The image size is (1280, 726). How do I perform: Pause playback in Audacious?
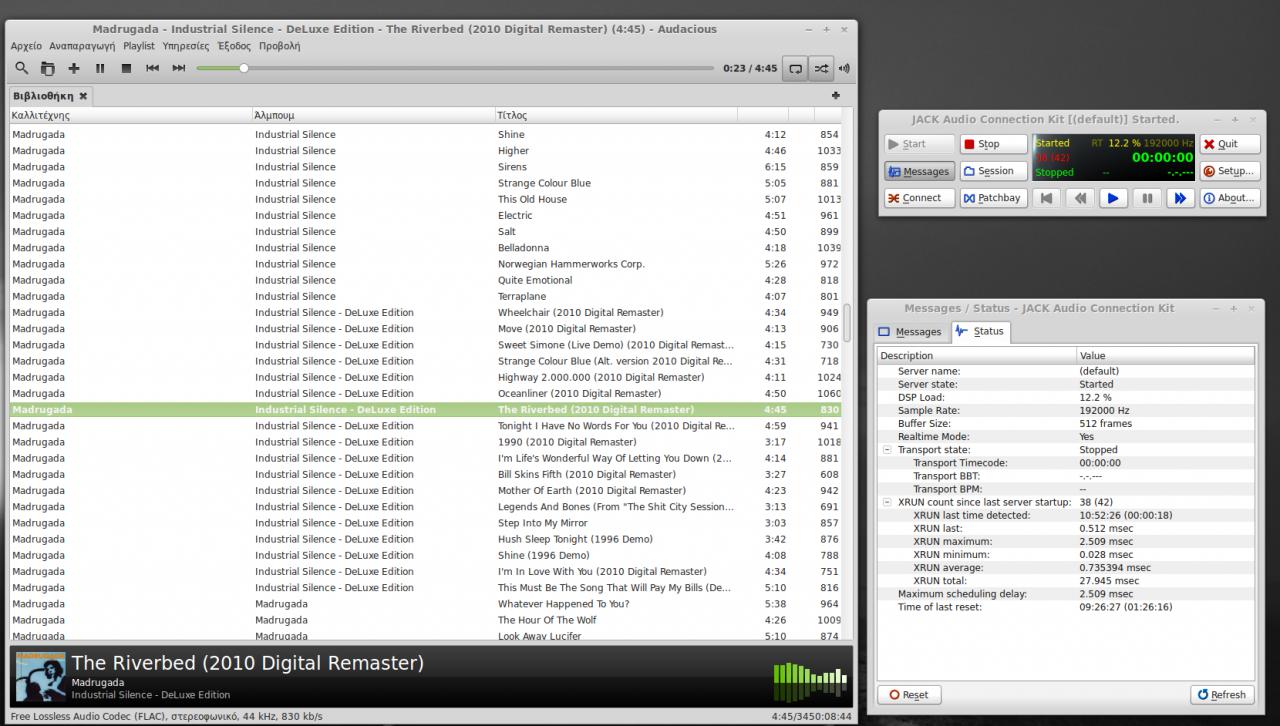click(x=100, y=68)
